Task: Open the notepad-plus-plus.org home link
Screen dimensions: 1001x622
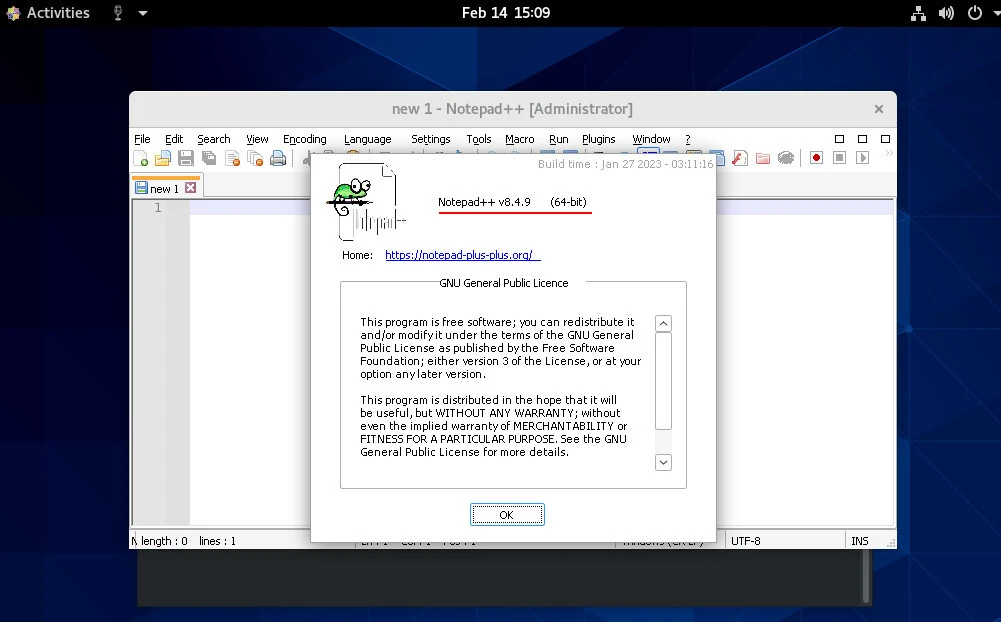Action: click(x=458, y=255)
